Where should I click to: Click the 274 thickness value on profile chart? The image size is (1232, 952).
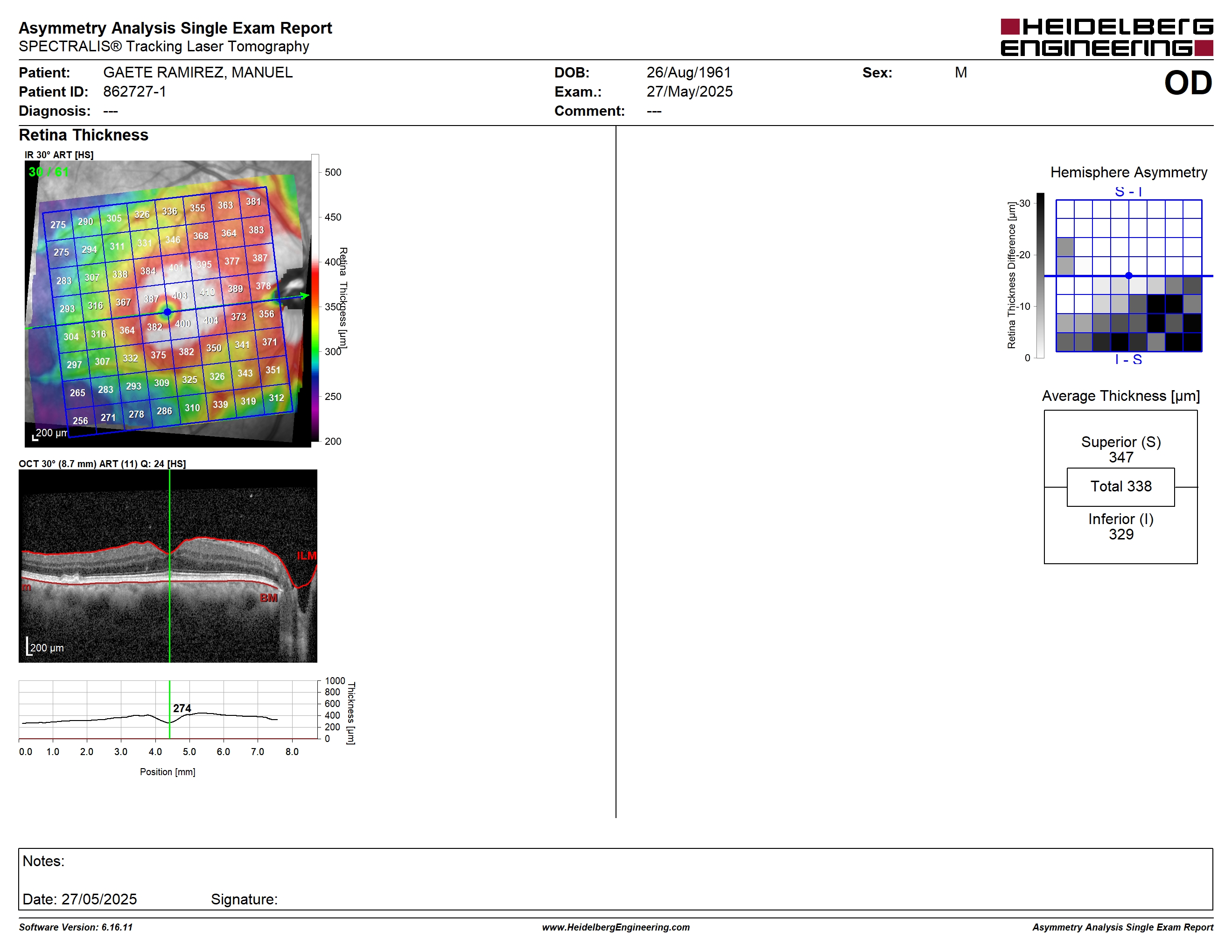(182, 708)
